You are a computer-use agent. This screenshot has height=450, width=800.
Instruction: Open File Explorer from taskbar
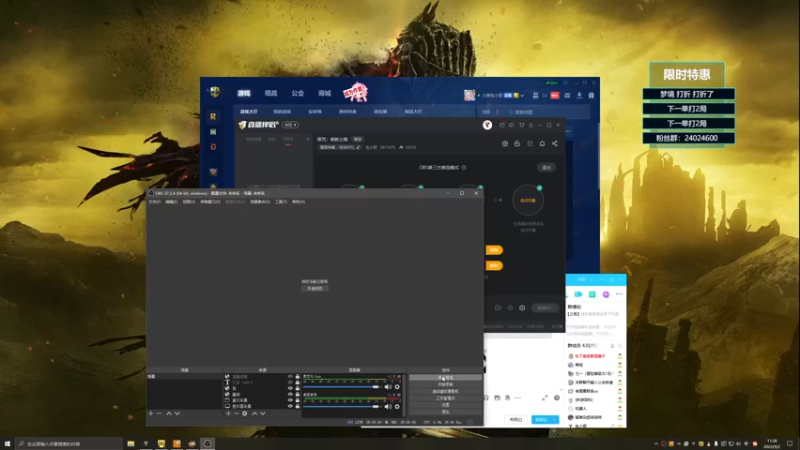(x=131, y=444)
